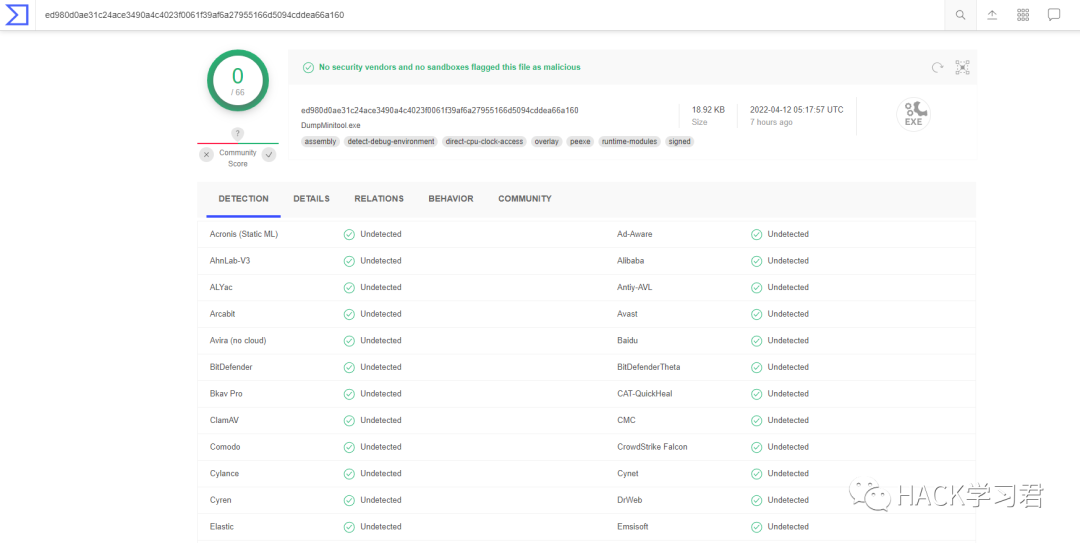1080x543 pixels.
Task: Open the upload file icon
Action: point(992,14)
